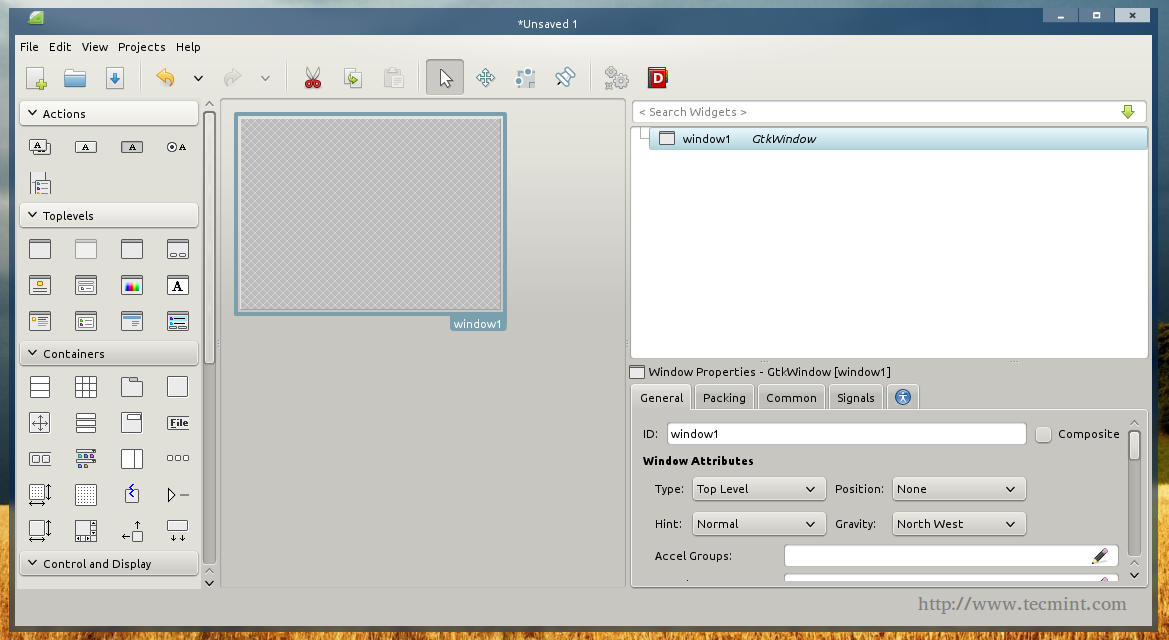This screenshot has width=1169, height=640.
Task: Open the Type 'Top Level' dropdown
Action: click(x=758, y=489)
